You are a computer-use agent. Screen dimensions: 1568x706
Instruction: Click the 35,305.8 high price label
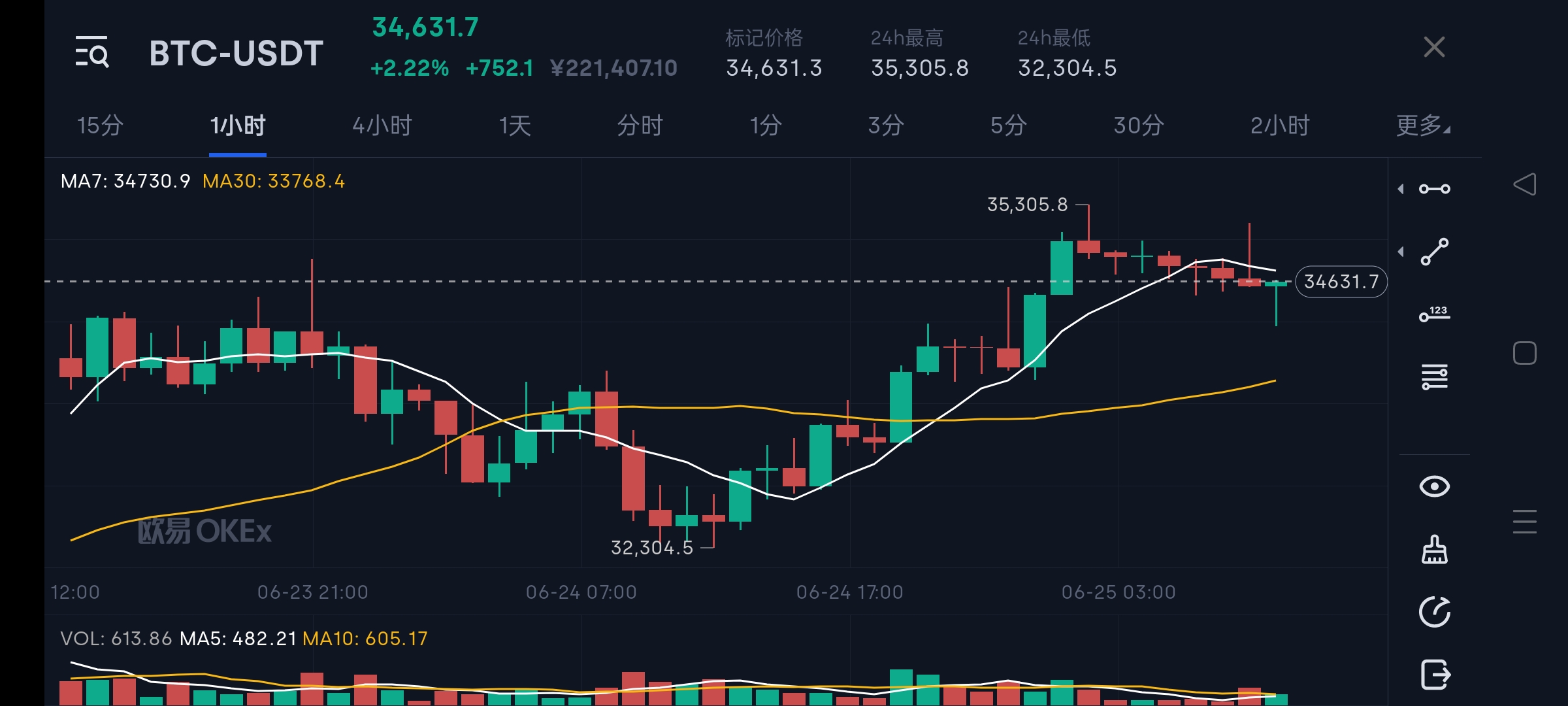tap(1026, 205)
